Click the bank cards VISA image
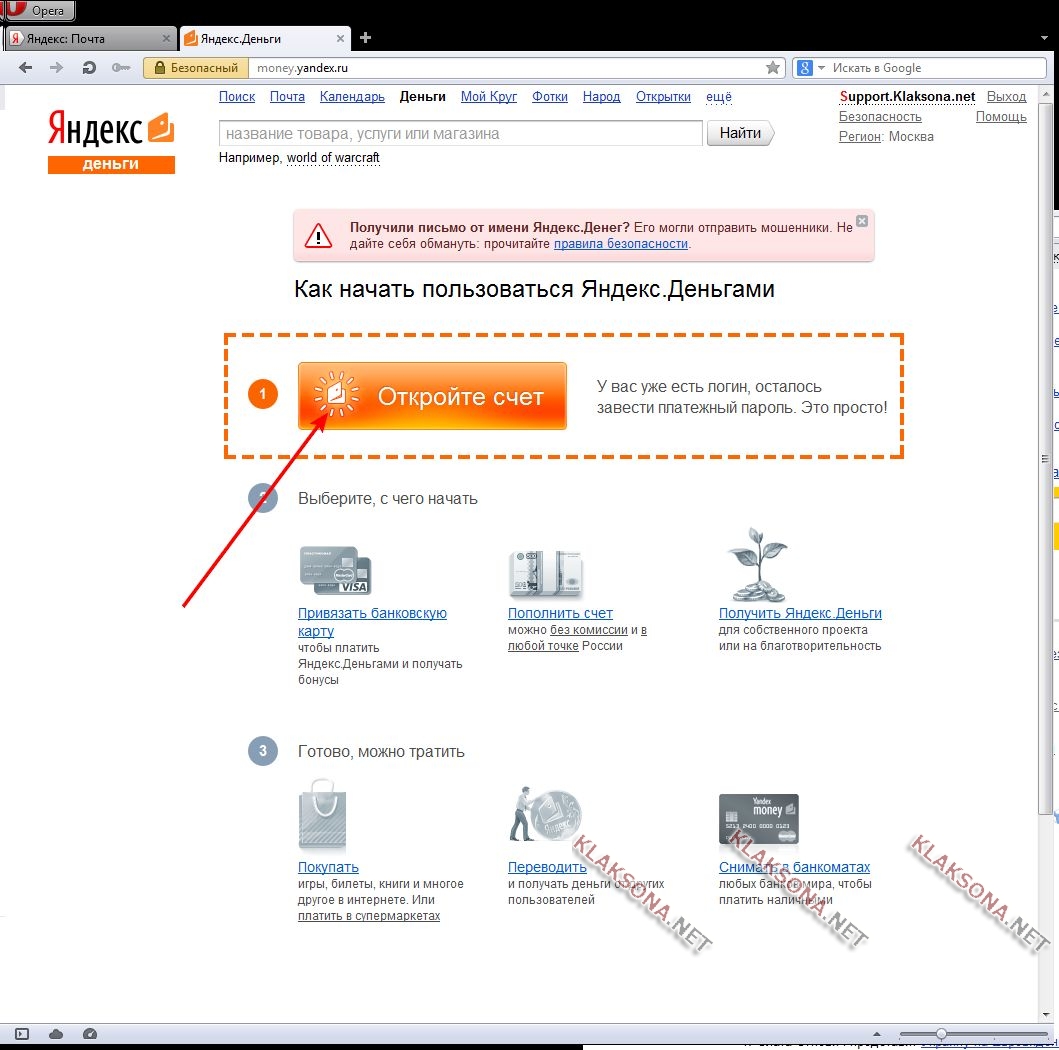1059x1050 pixels. [x=335, y=570]
